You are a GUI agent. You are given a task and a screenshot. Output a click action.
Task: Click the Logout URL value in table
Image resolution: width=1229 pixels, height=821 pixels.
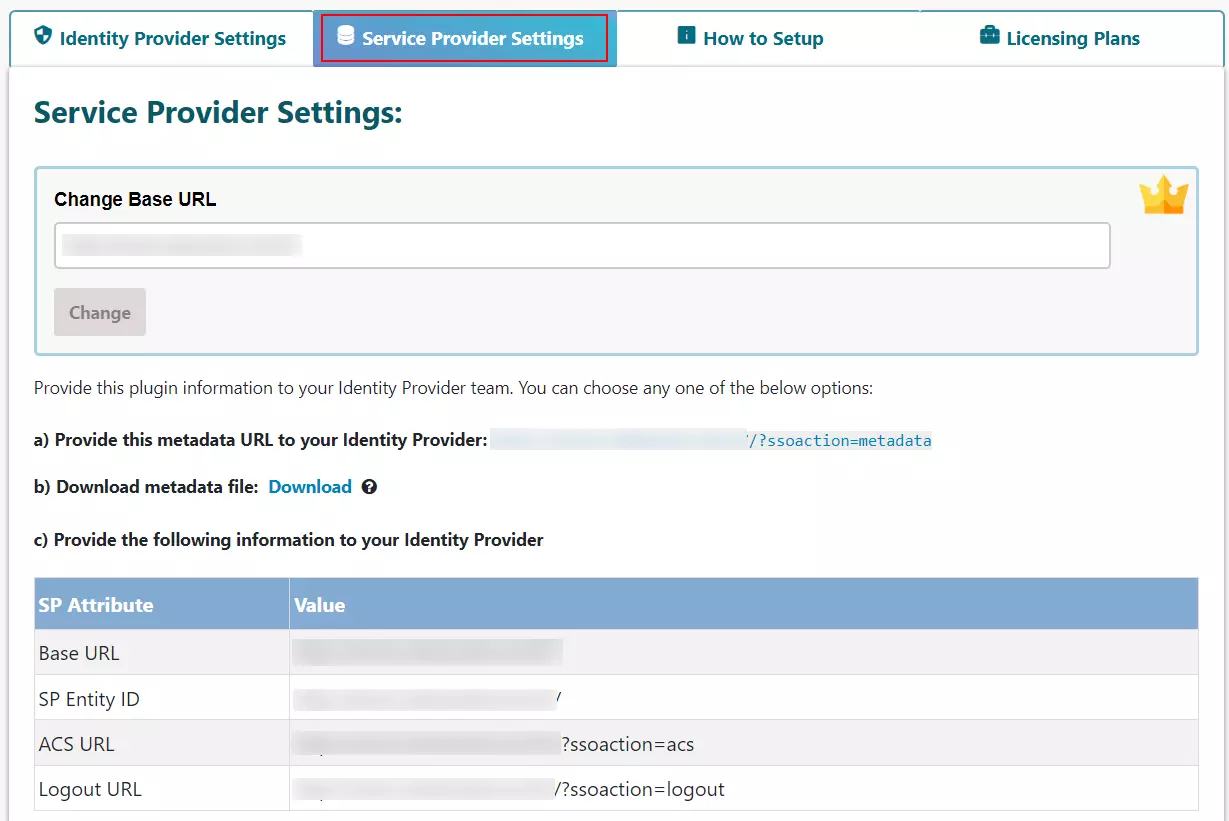(x=509, y=789)
